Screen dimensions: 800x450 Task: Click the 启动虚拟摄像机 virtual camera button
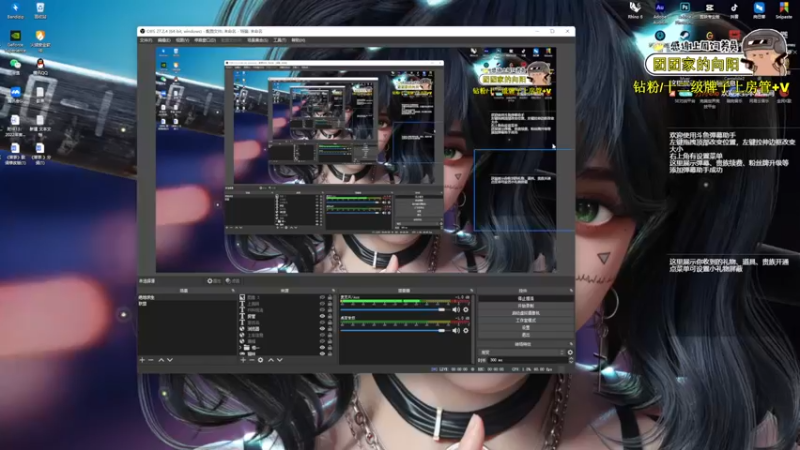tap(526, 313)
